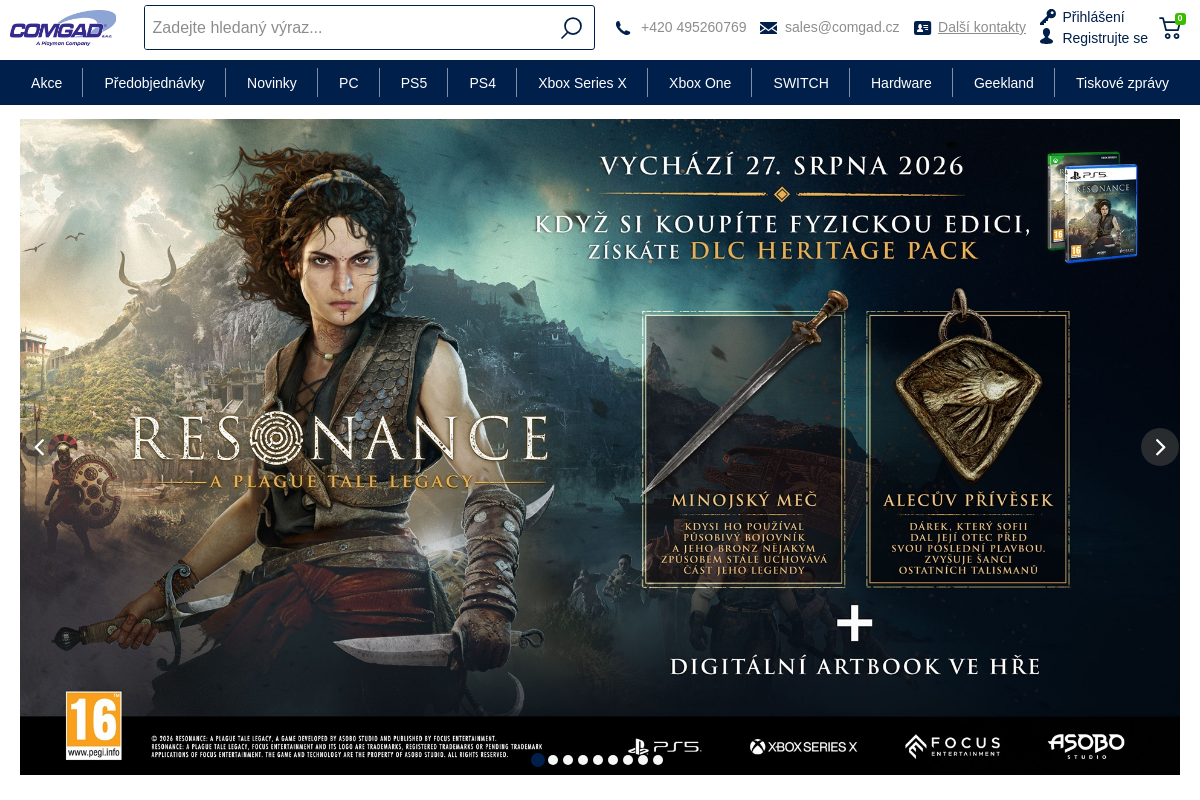1200x800 pixels.
Task: Select the third carousel dot
Action: (x=568, y=760)
